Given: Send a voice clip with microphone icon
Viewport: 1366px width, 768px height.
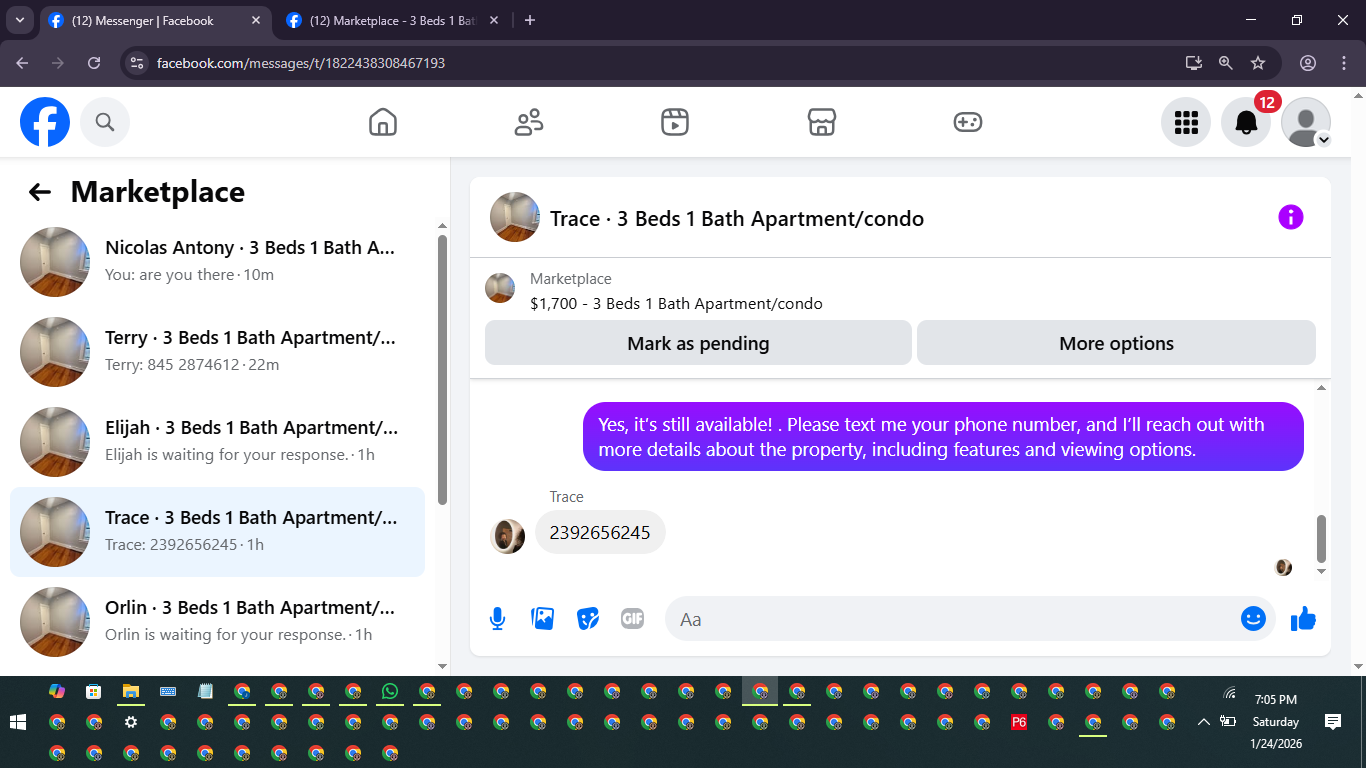Looking at the screenshot, I should click(x=497, y=619).
